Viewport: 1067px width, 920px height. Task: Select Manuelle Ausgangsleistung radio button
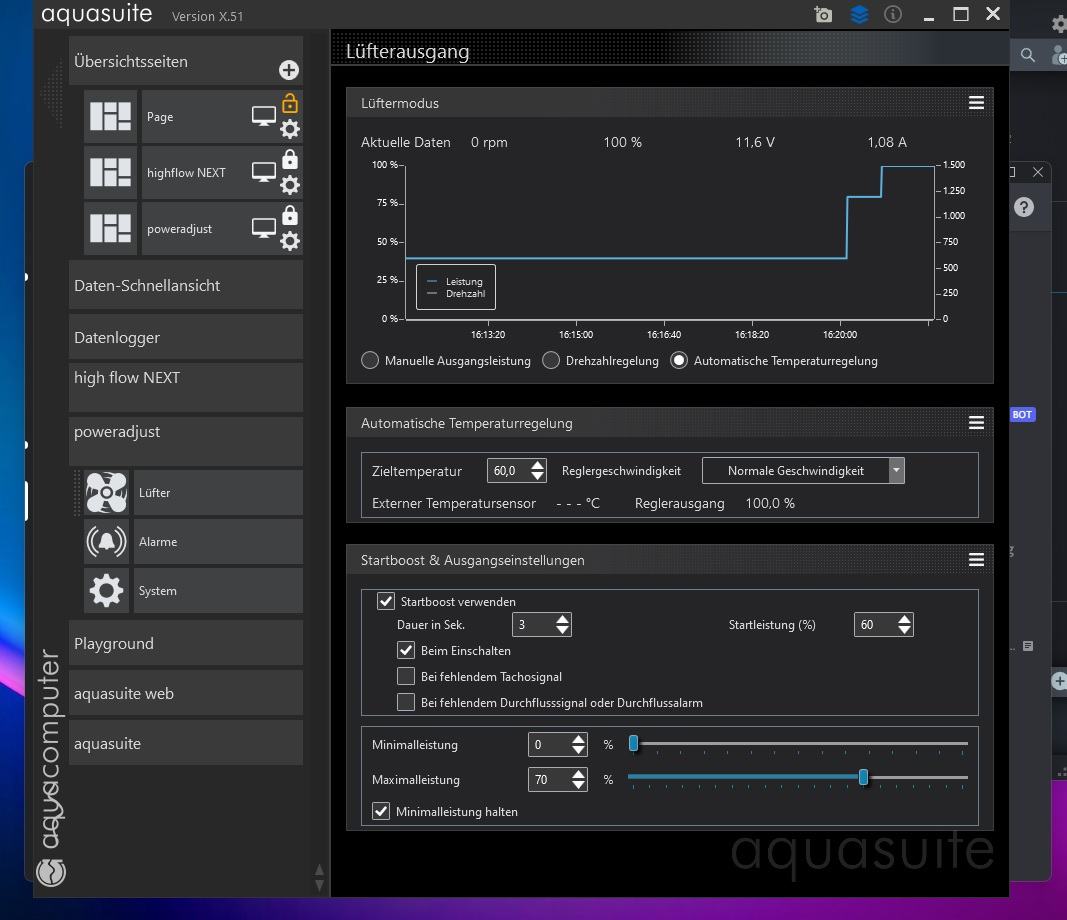click(370, 360)
